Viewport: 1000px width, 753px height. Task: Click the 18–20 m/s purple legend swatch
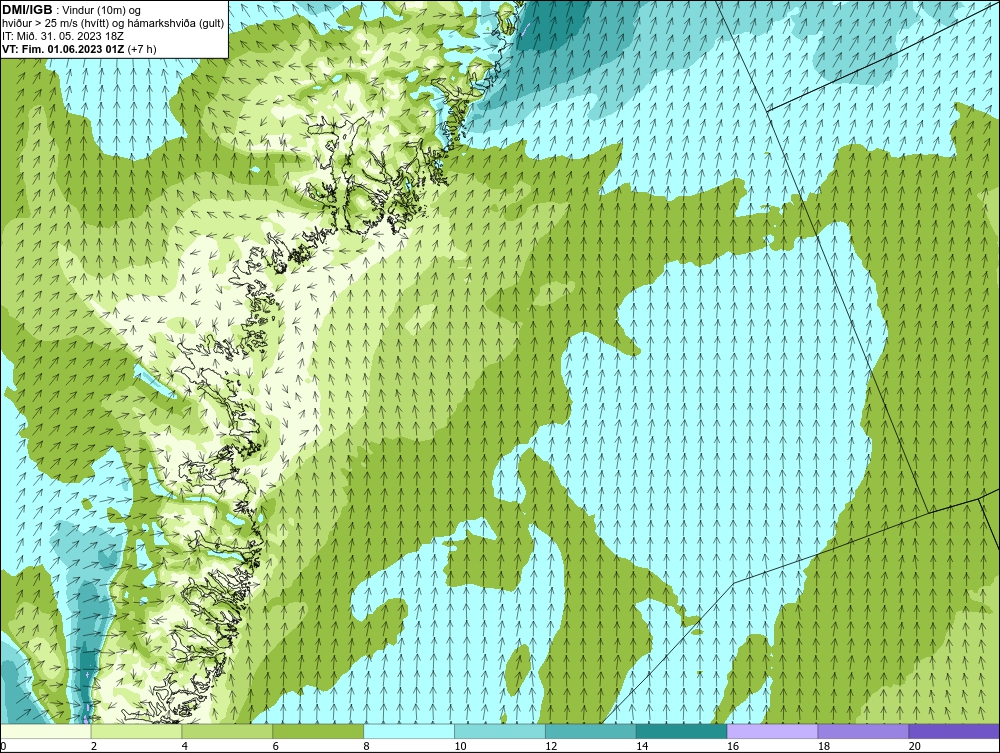(x=863, y=731)
